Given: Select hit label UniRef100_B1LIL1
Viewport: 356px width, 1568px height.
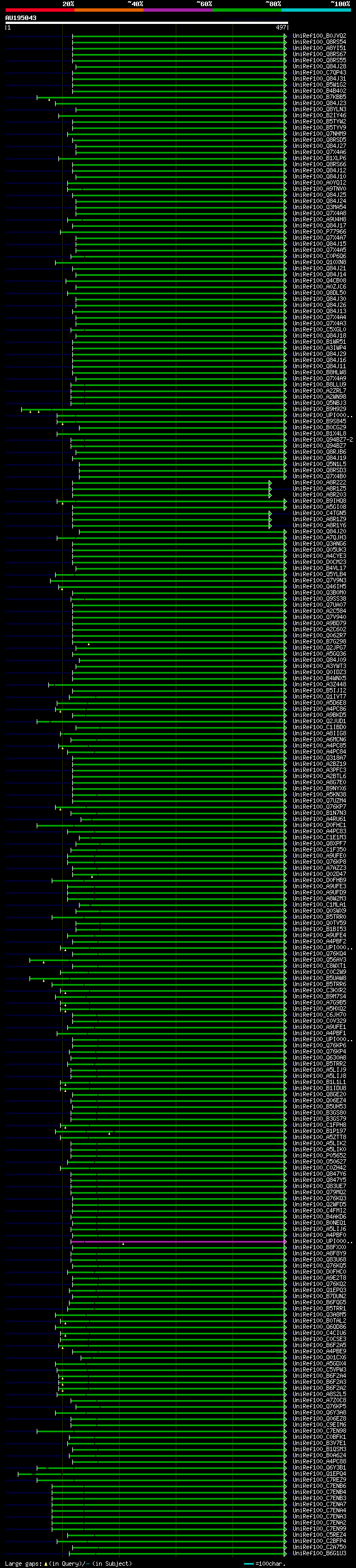Looking at the screenshot, I should tap(319, 1082).
